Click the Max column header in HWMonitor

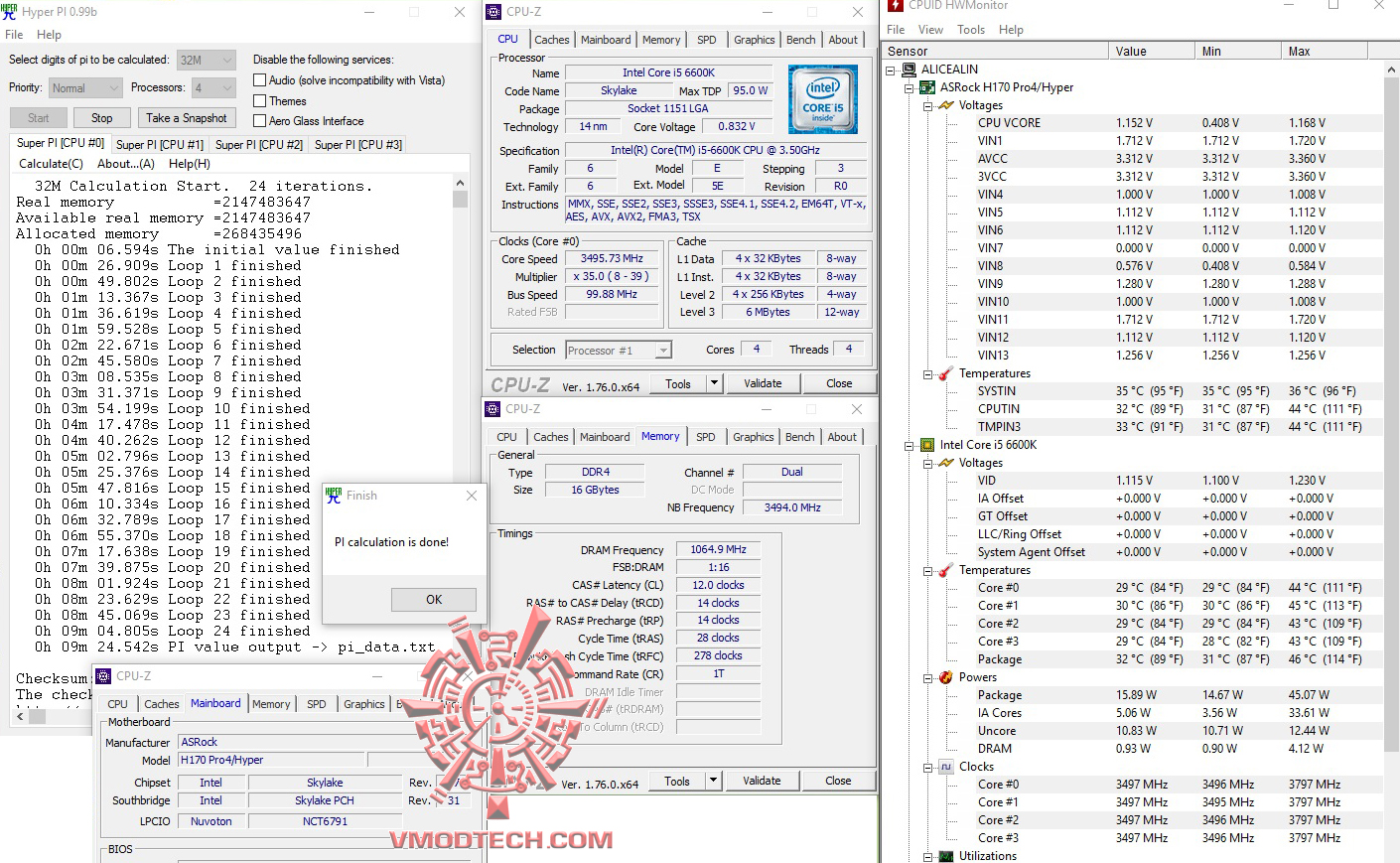[x=1325, y=52]
